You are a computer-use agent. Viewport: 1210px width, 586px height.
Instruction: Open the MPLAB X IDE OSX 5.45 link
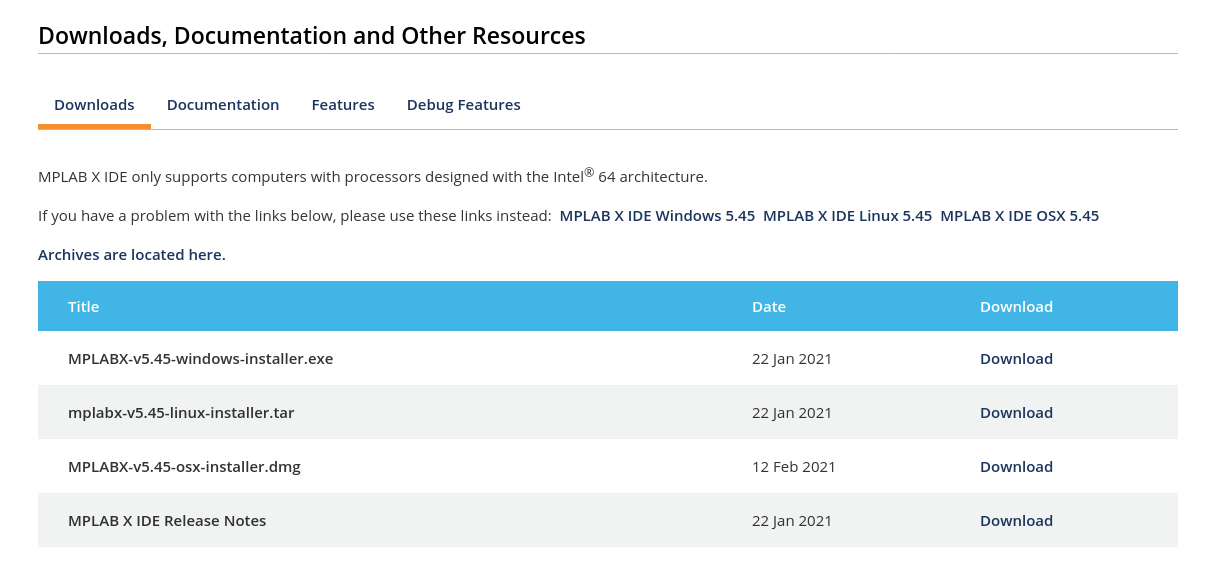pos(1019,215)
